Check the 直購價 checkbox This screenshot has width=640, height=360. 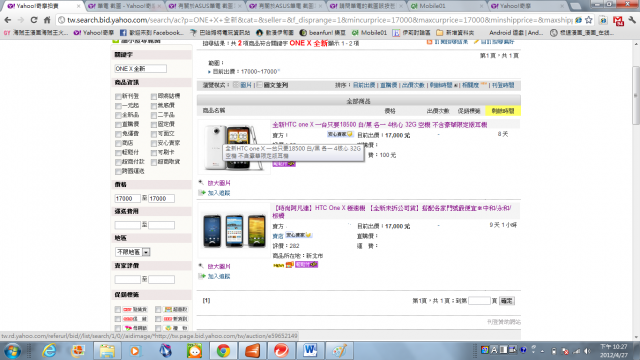118,124
